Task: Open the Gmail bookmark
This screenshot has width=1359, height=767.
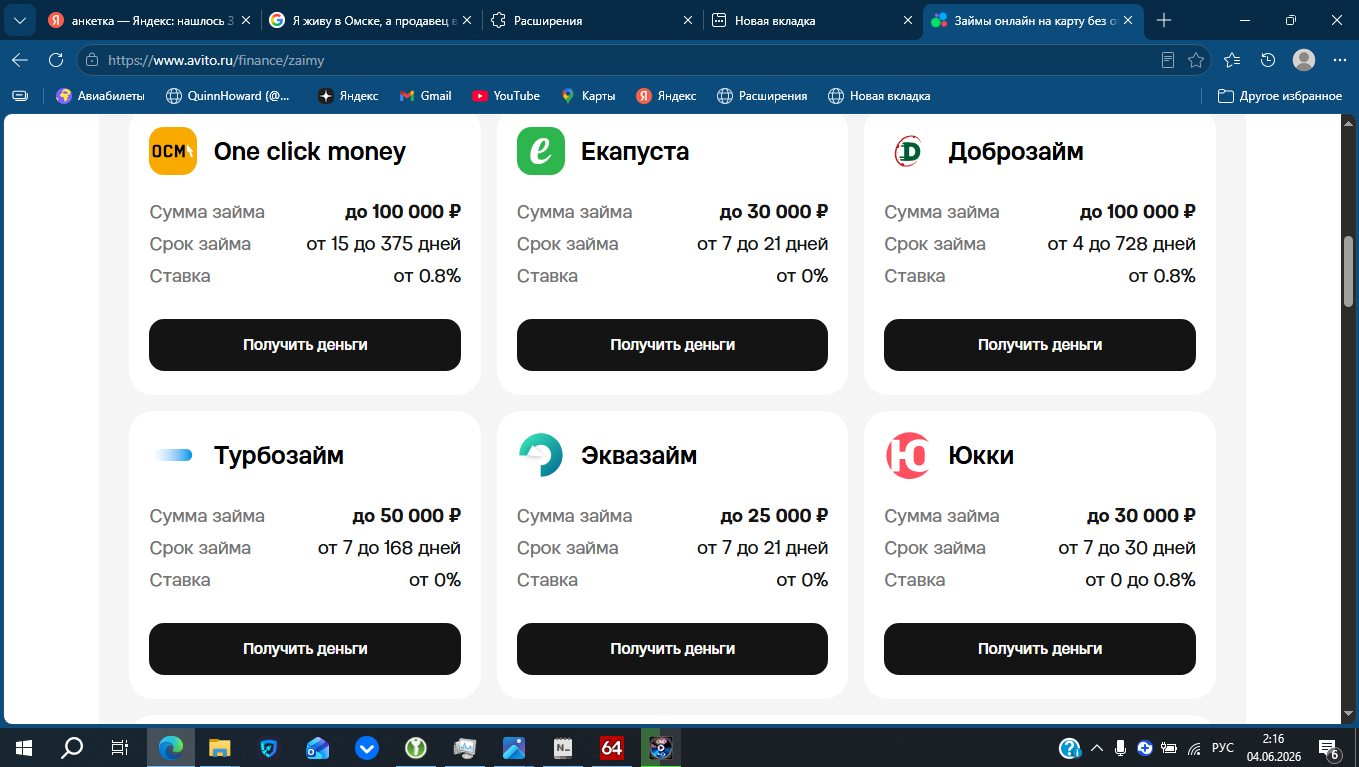Action: [426, 96]
